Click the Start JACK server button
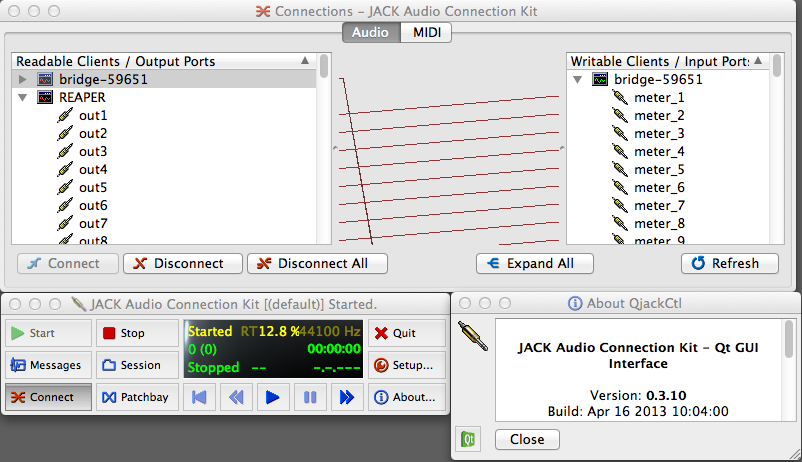Viewport: 802px width, 462px height. (49, 333)
